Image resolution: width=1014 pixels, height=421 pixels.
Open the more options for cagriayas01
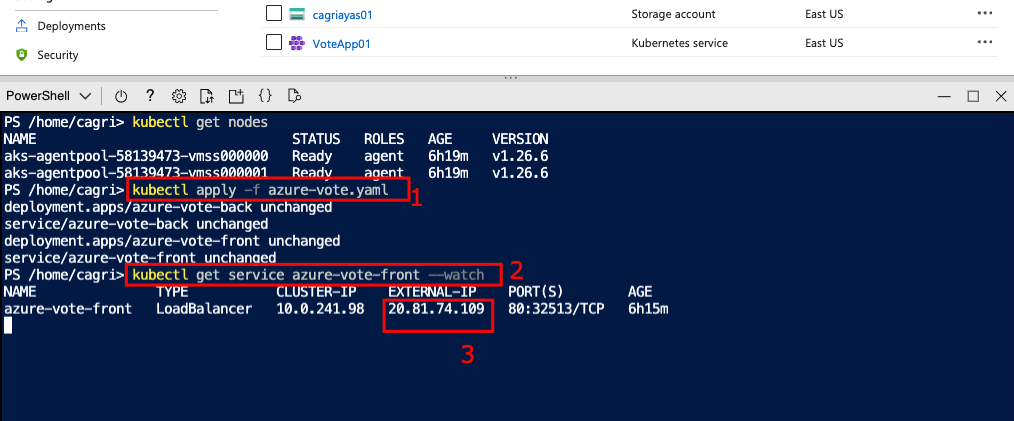(986, 14)
